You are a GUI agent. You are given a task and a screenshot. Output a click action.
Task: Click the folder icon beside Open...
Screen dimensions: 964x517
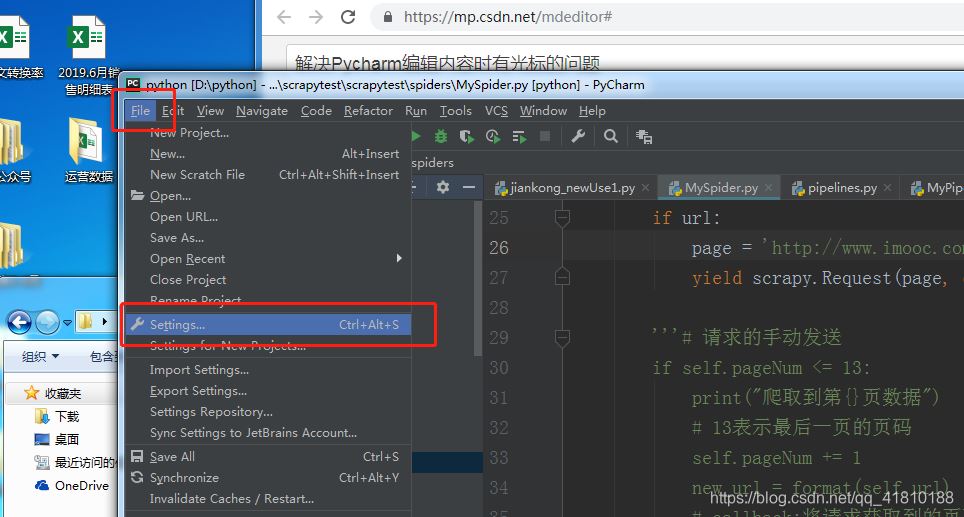[x=137, y=195]
